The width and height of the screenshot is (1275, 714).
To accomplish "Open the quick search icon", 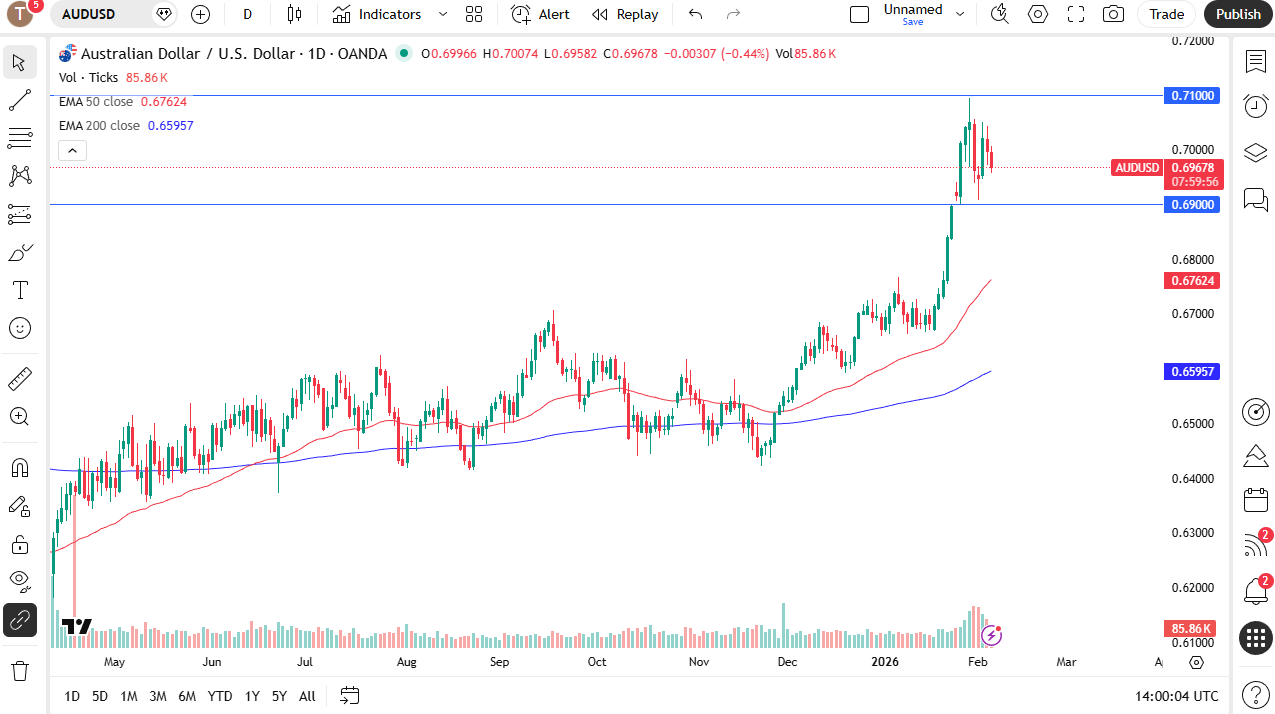I will click(999, 14).
